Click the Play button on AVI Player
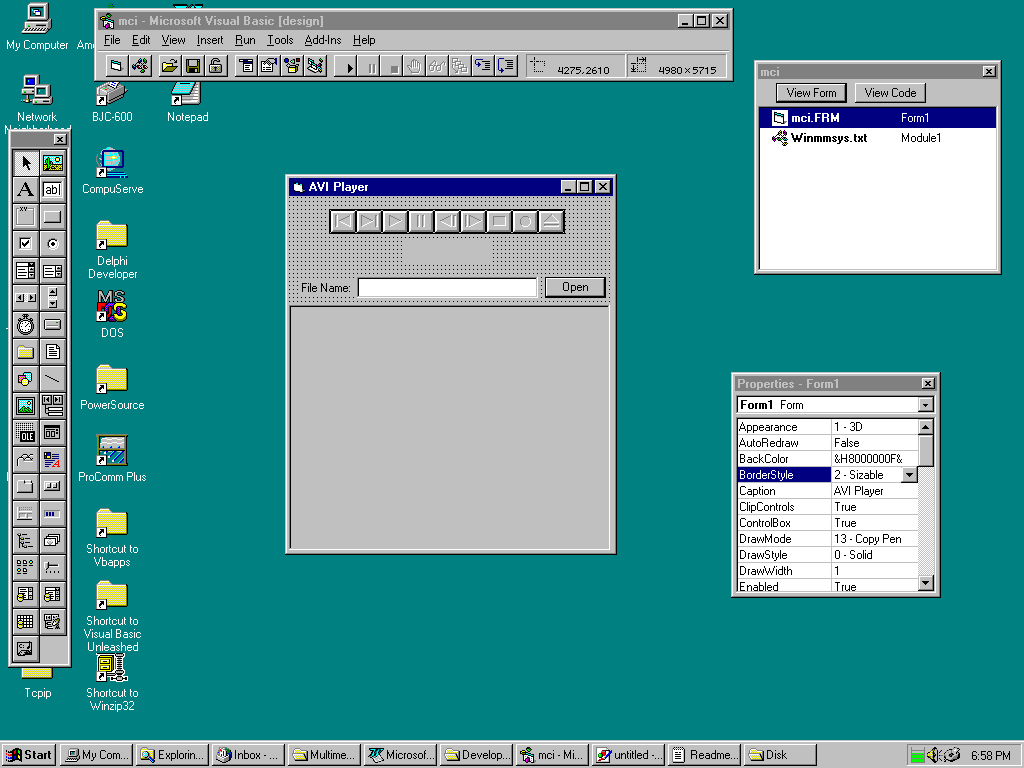 395,221
